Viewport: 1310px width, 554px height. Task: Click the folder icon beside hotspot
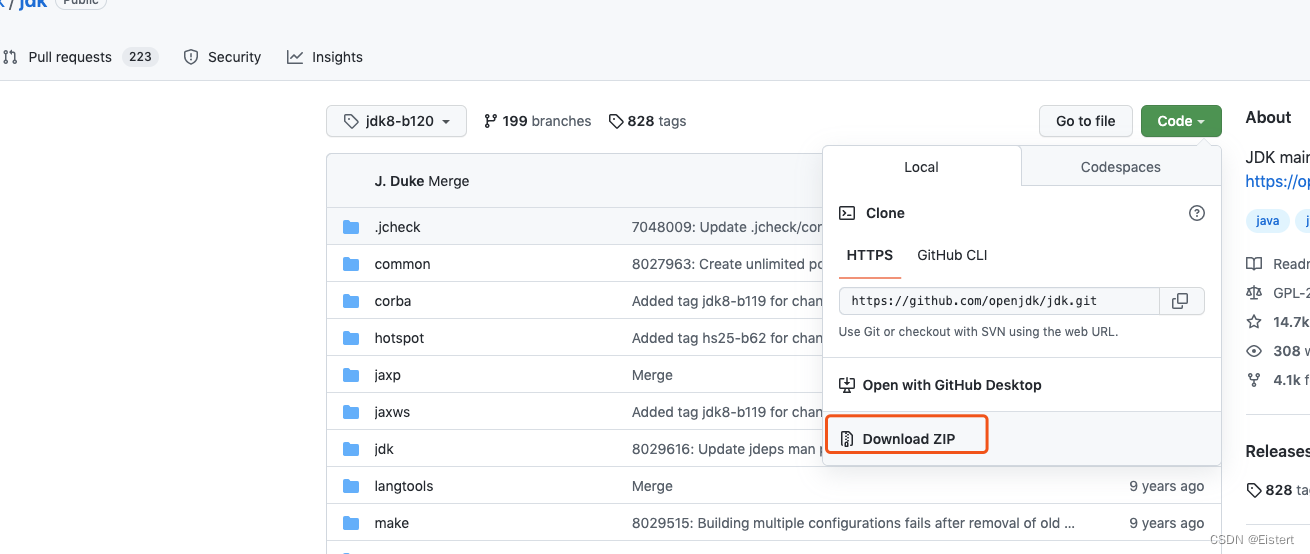click(x=351, y=338)
